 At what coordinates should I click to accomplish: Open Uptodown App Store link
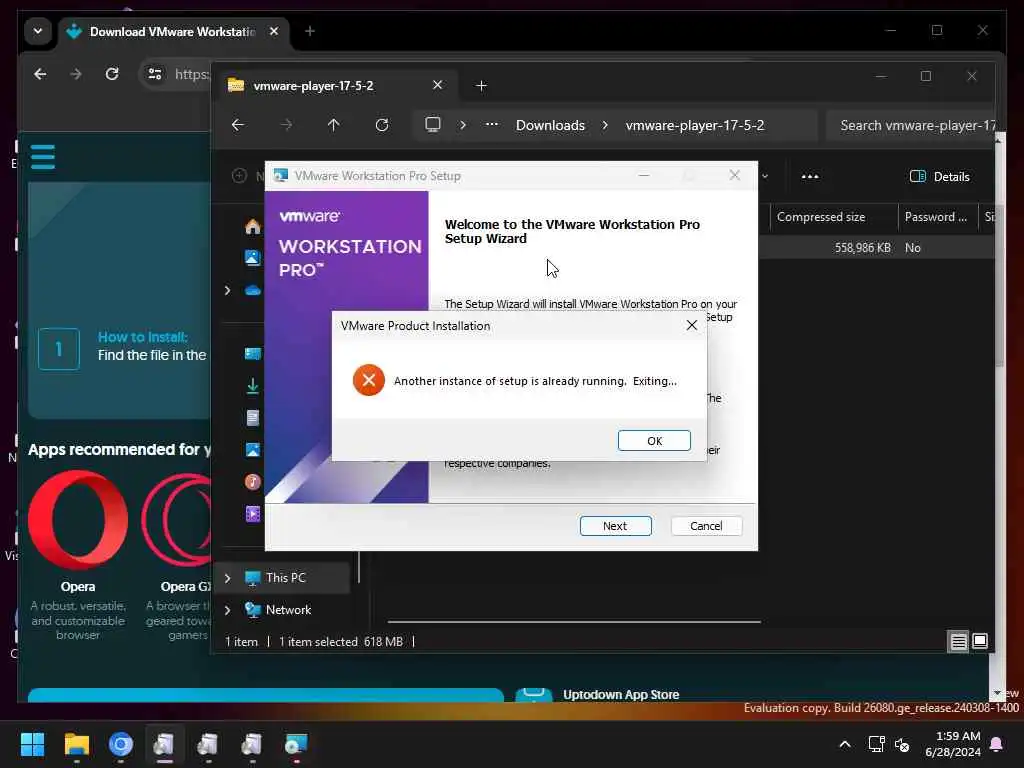click(621, 694)
